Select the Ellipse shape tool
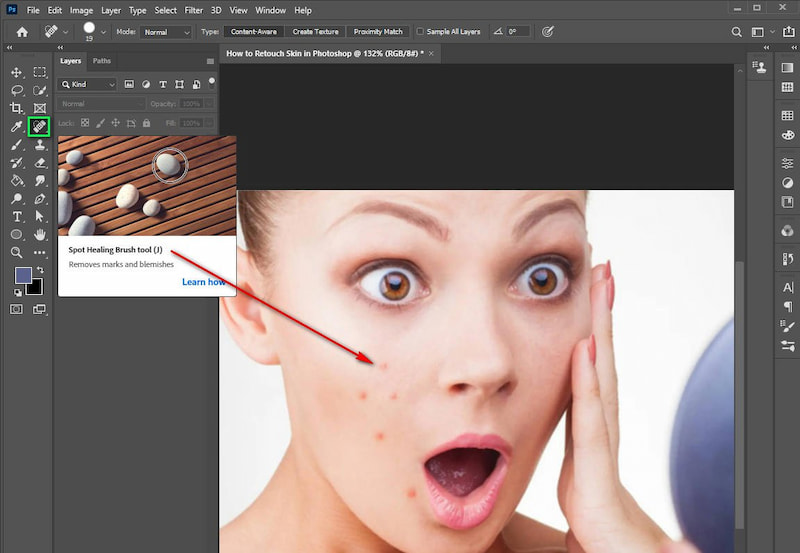 [16, 234]
